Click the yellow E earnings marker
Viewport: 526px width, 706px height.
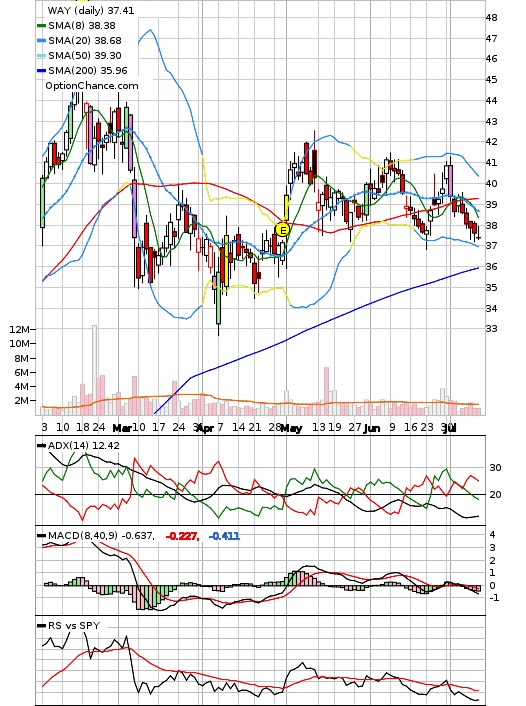click(282, 230)
